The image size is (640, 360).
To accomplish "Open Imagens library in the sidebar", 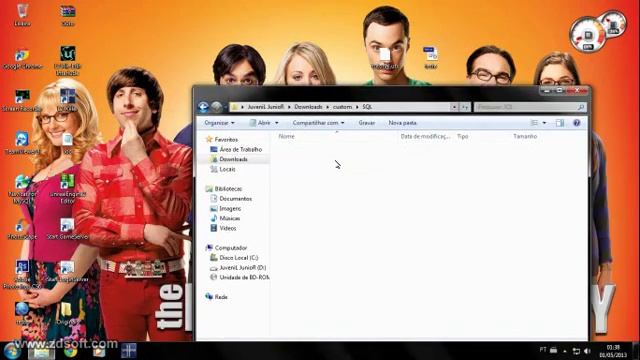I will coord(230,209).
